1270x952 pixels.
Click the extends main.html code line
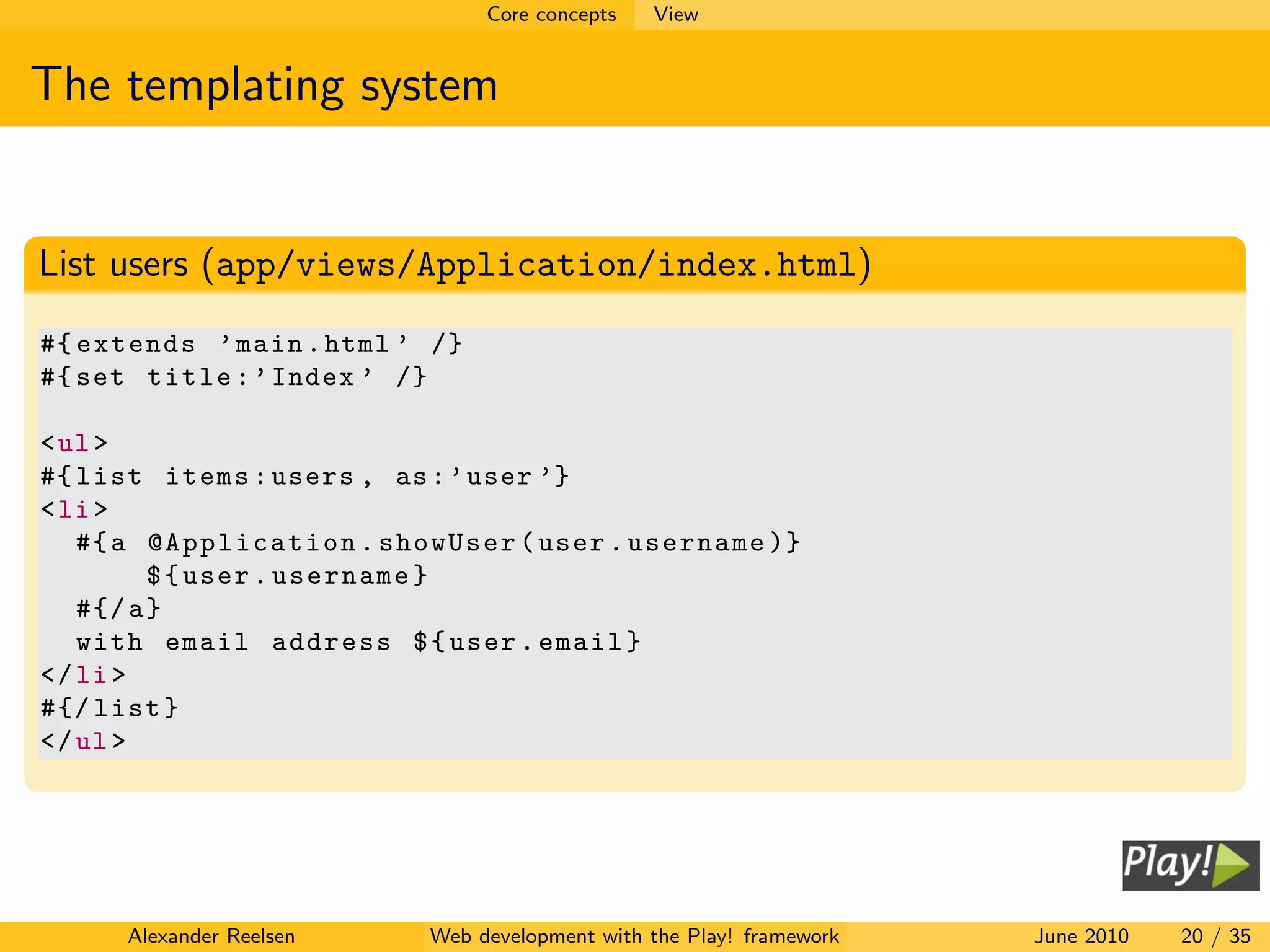pos(251,344)
